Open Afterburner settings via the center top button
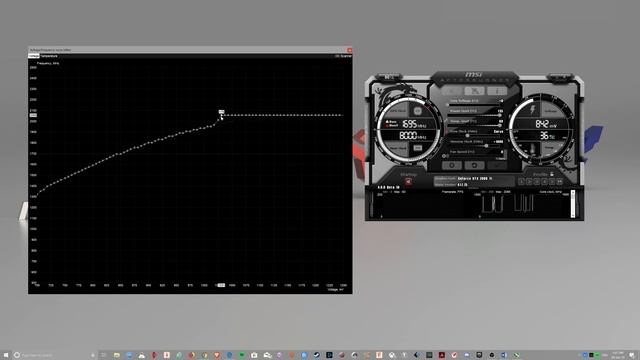The height and width of the screenshot is (360, 640). [x=475, y=91]
